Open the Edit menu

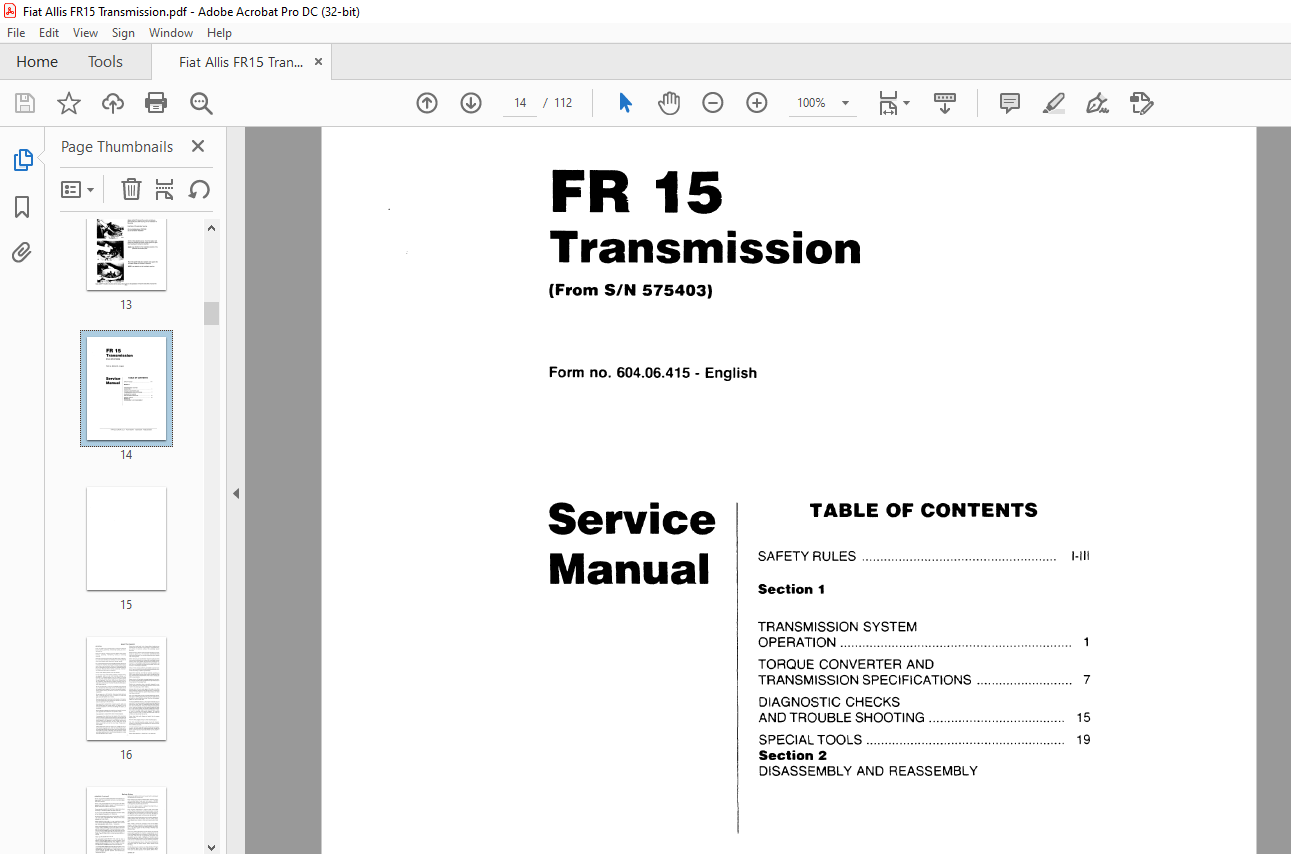coord(49,33)
